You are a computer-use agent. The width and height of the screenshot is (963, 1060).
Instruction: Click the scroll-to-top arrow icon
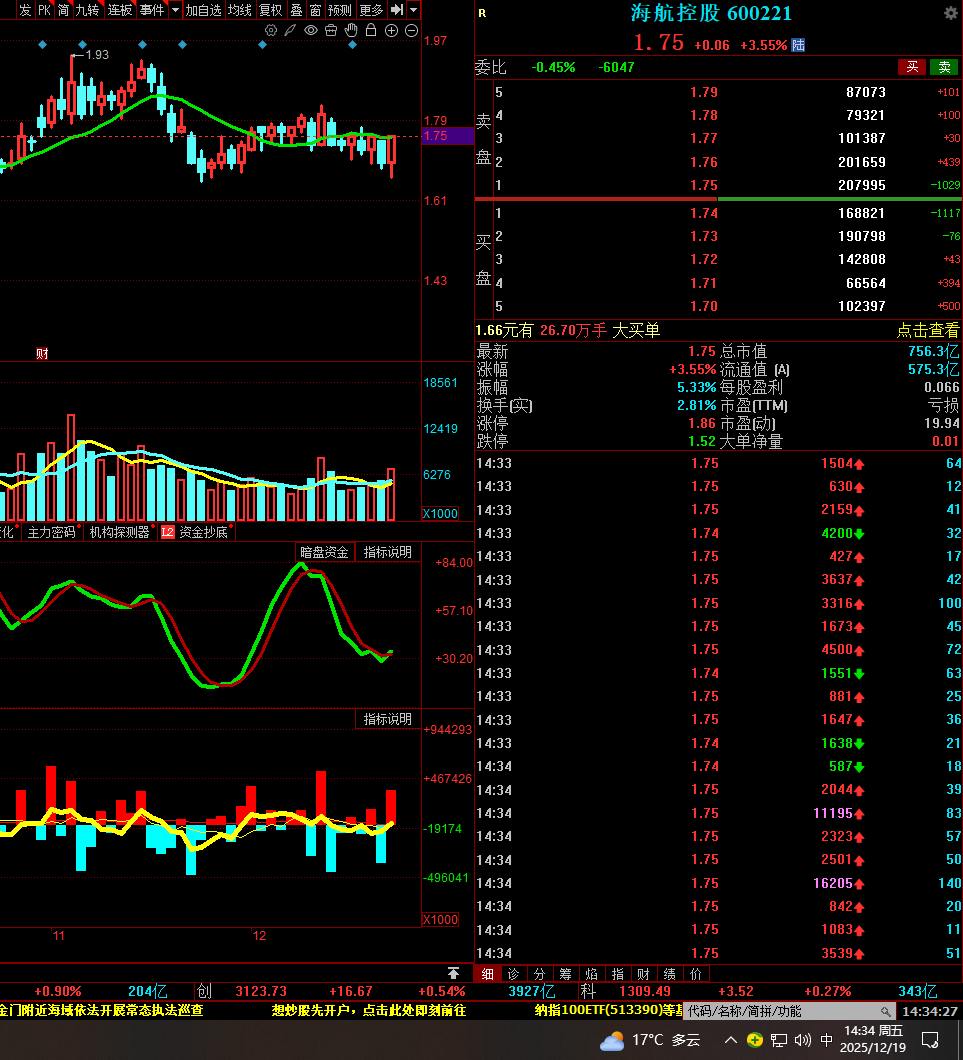(453, 973)
